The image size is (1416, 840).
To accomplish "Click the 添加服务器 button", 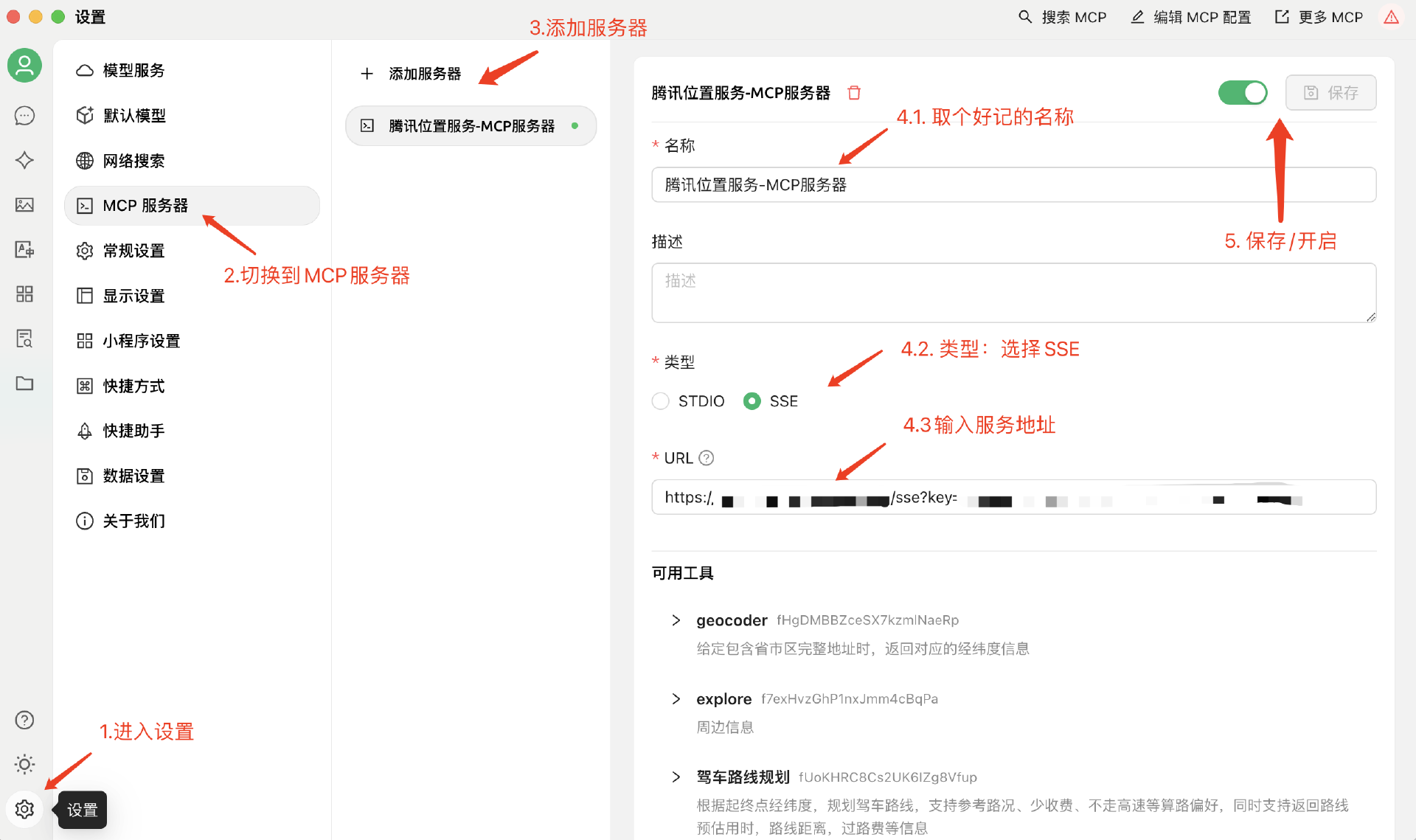I will (x=412, y=74).
